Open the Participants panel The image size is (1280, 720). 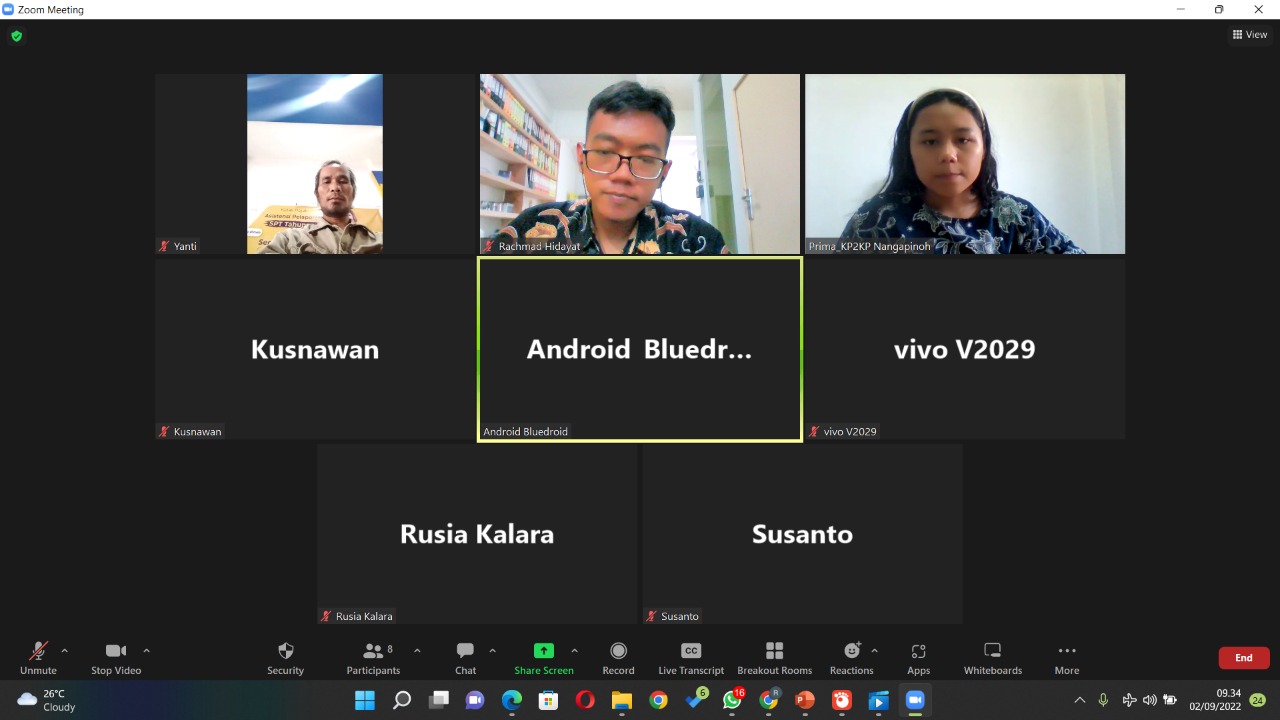coord(373,652)
